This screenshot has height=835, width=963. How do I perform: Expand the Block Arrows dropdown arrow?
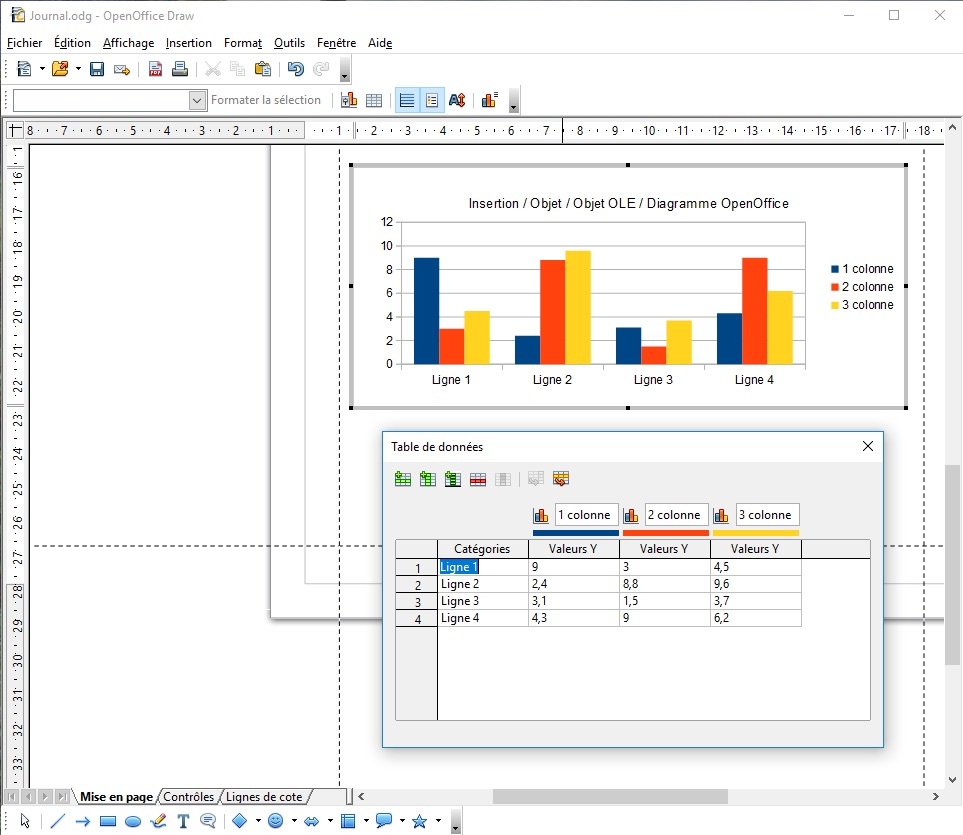[330, 820]
